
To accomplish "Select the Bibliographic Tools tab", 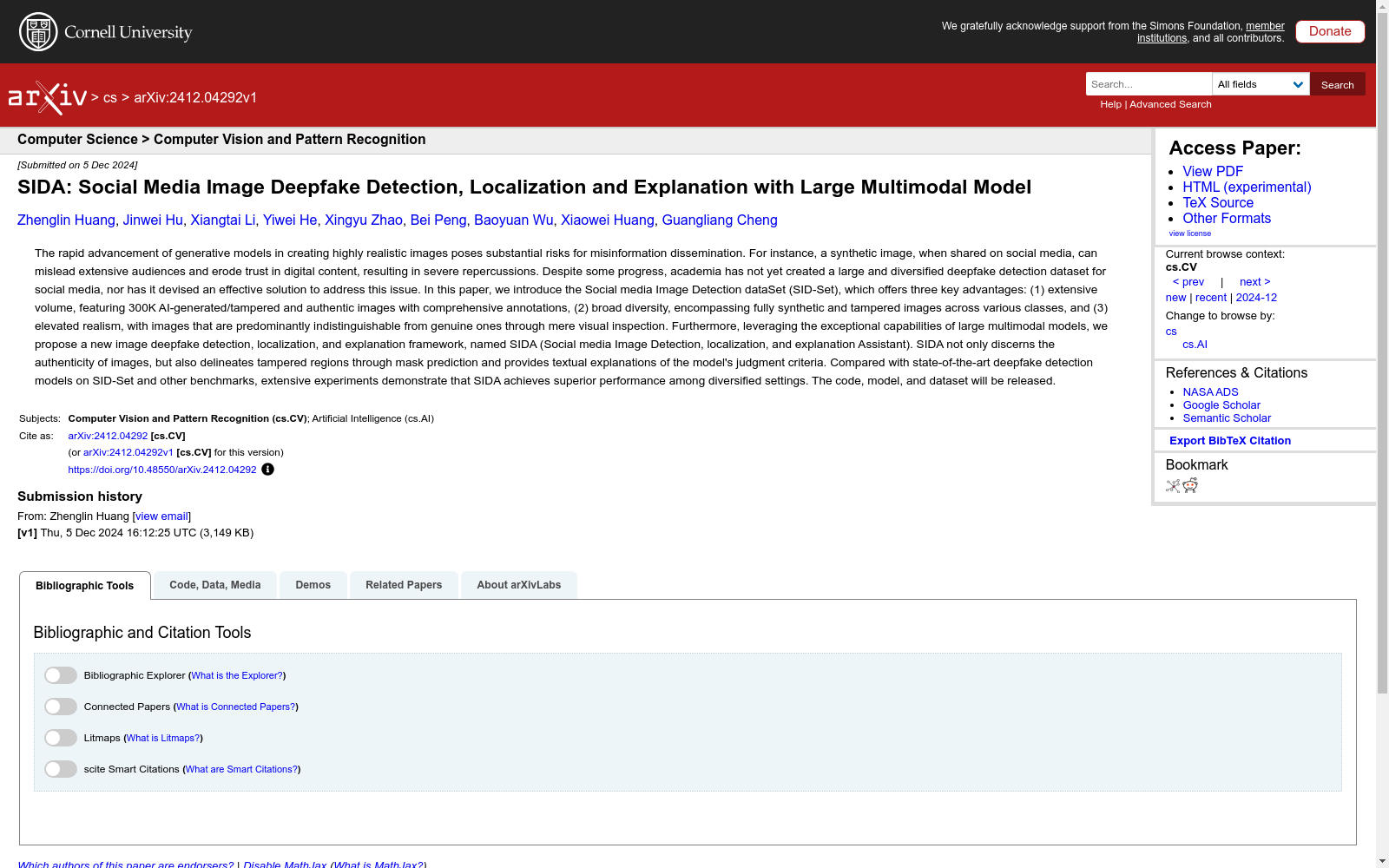I will pos(85,586).
